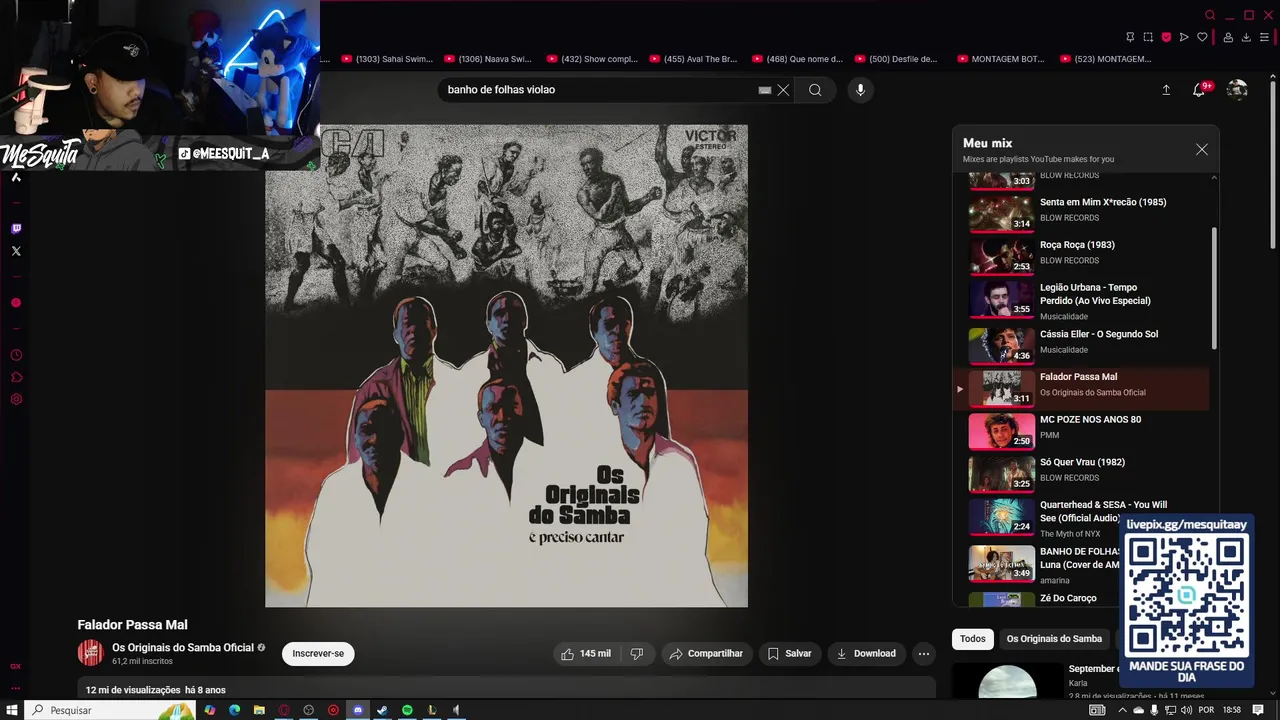Open the Windows notification center icon
Image resolution: width=1280 pixels, height=720 pixels.
pyautogui.click(x=1258, y=710)
